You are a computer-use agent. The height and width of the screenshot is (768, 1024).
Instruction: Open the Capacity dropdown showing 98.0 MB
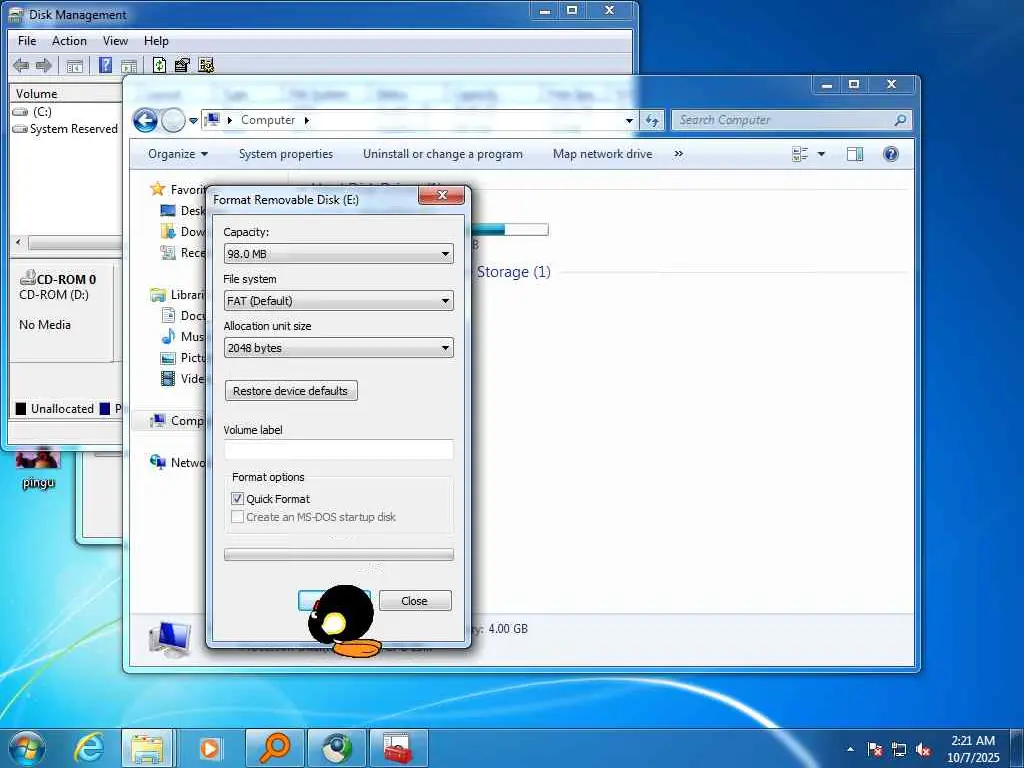pyautogui.click(x=338, y=253)
